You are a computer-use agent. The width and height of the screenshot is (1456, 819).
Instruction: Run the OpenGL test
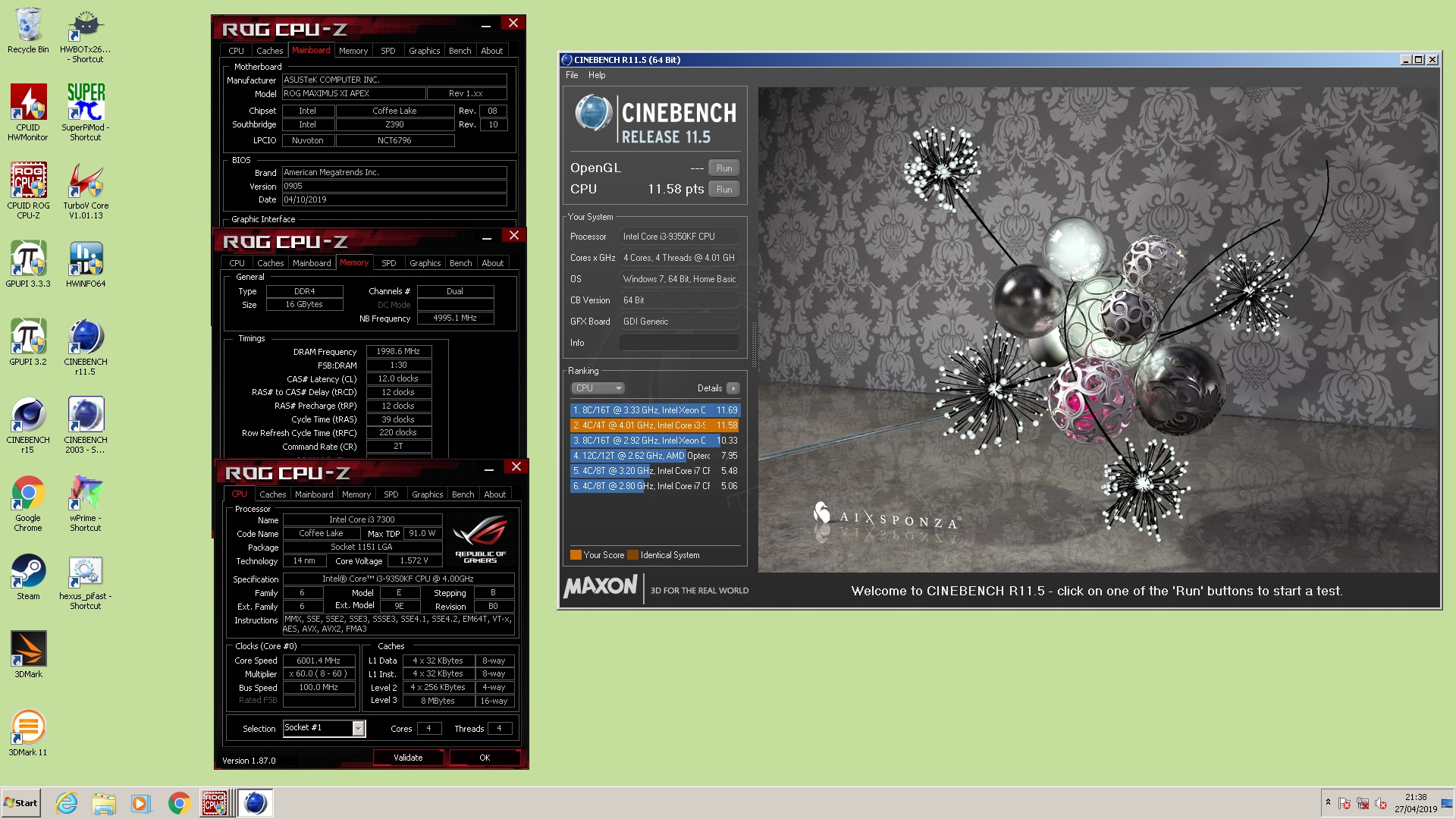point(724,168)
